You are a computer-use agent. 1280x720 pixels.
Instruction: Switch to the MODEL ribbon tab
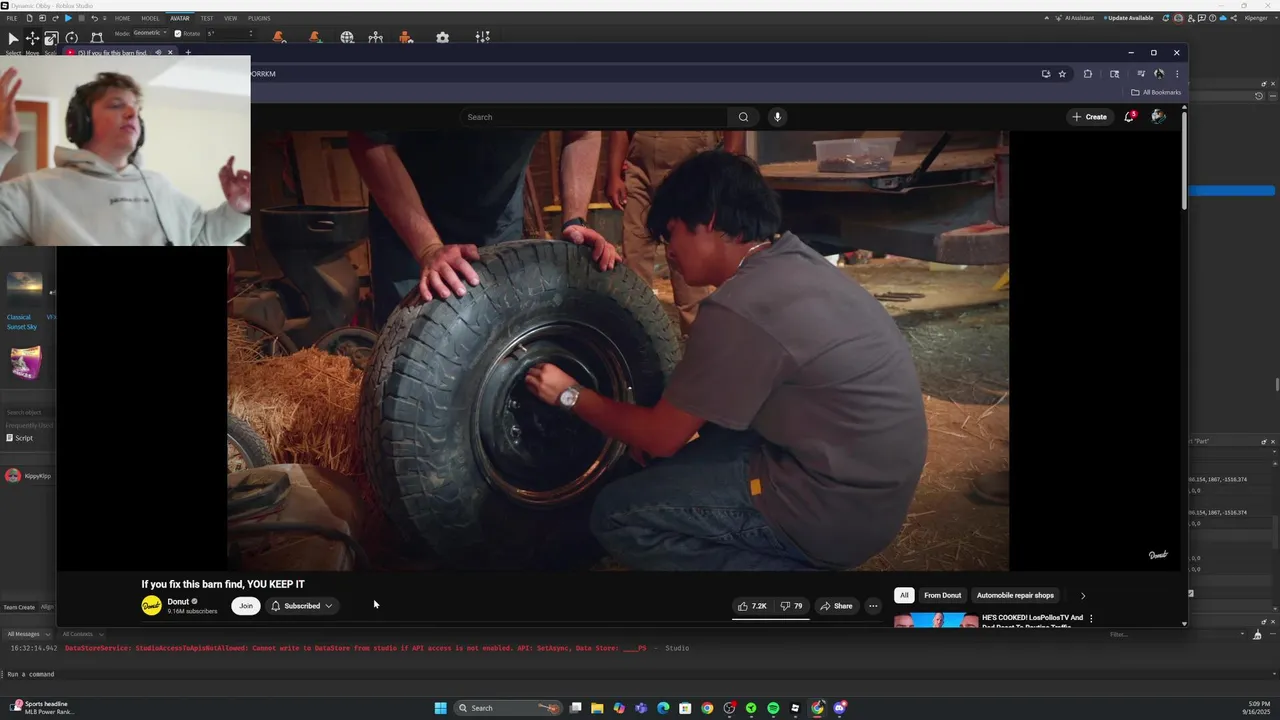coord(150,18)
